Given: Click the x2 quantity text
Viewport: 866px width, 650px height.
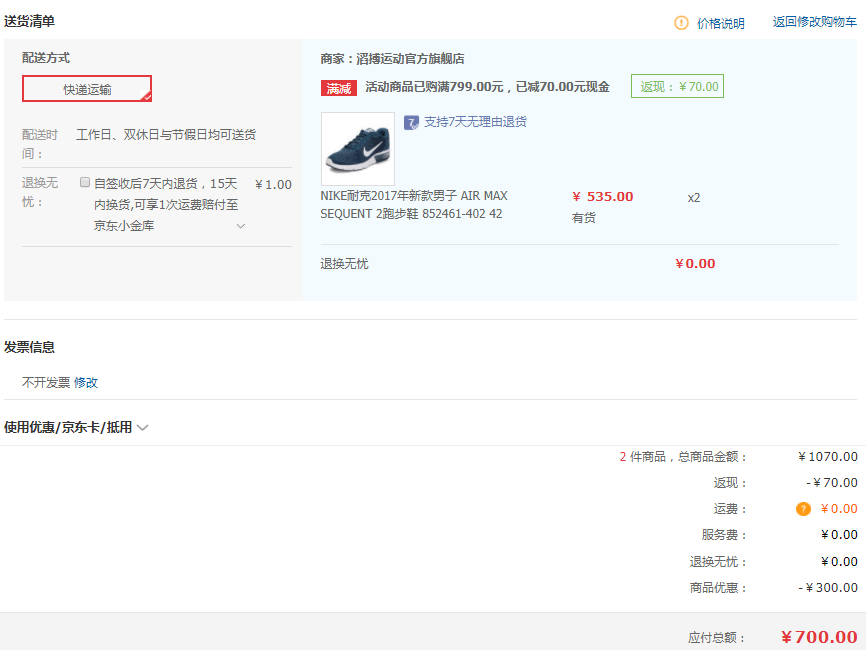Looking at the screenshot, I should (694, 198).
